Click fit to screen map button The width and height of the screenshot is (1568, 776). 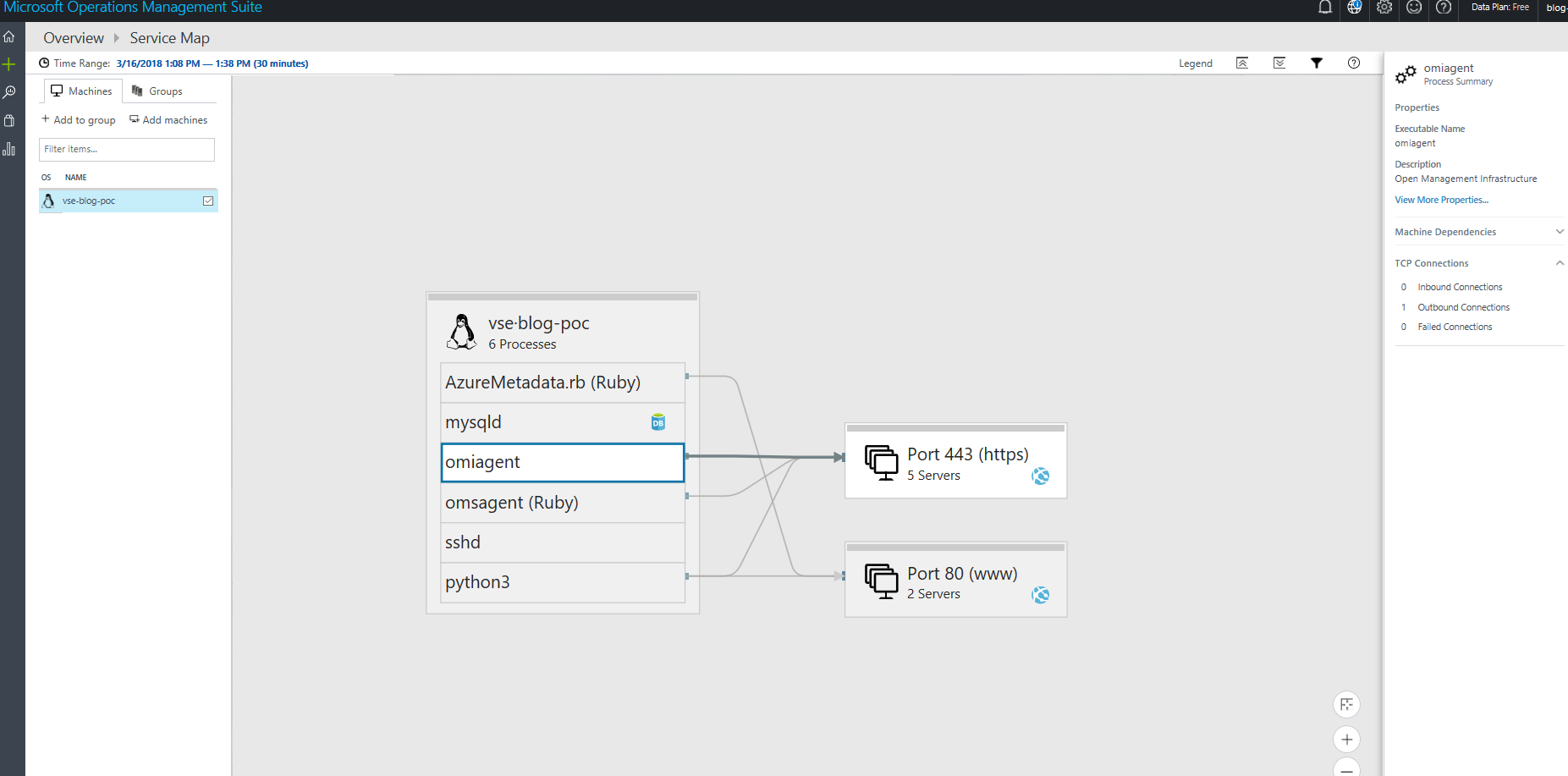[1347, 704]
